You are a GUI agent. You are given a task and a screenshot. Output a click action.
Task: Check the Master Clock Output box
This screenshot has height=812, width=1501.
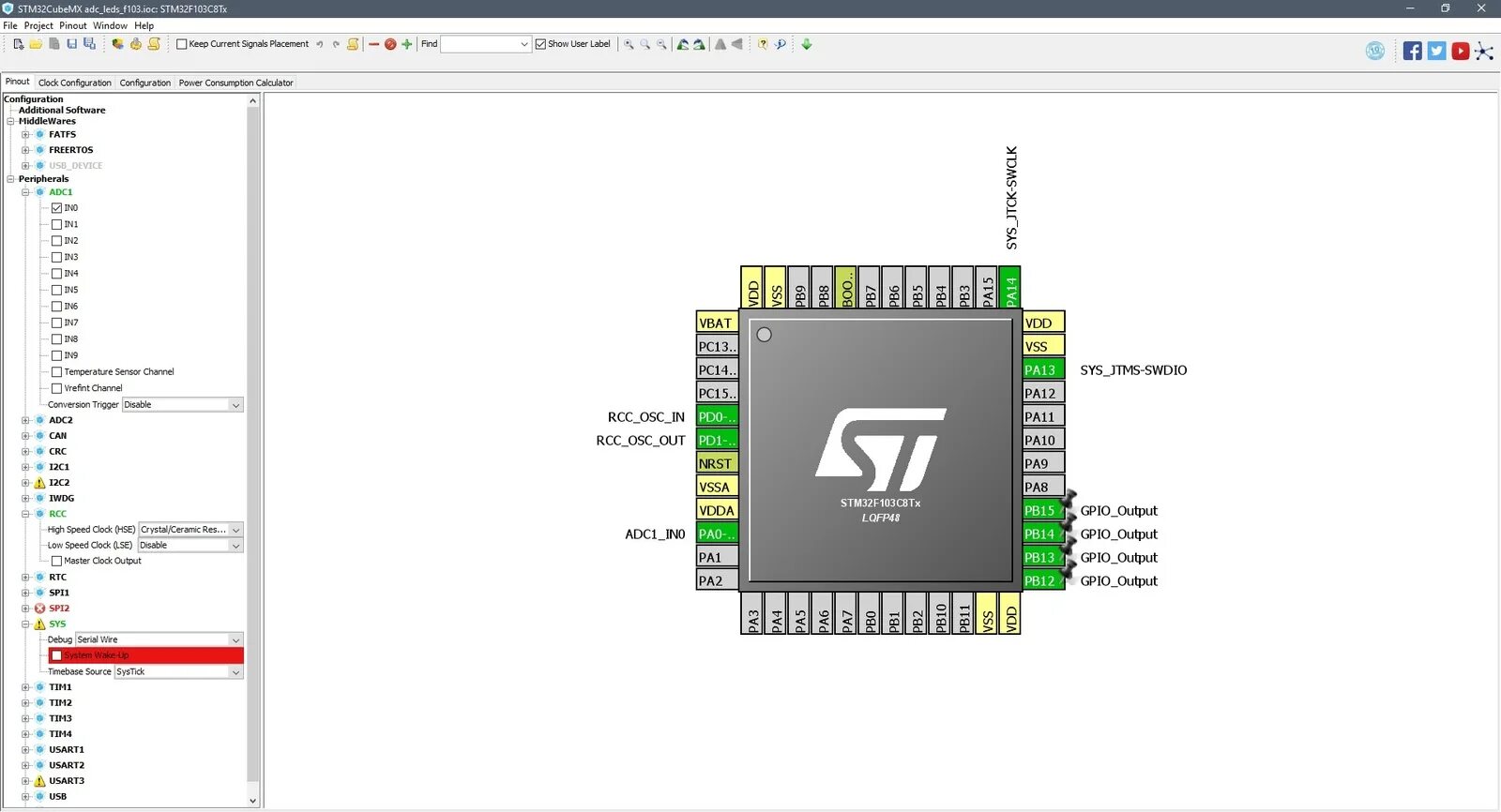point(56,561)
